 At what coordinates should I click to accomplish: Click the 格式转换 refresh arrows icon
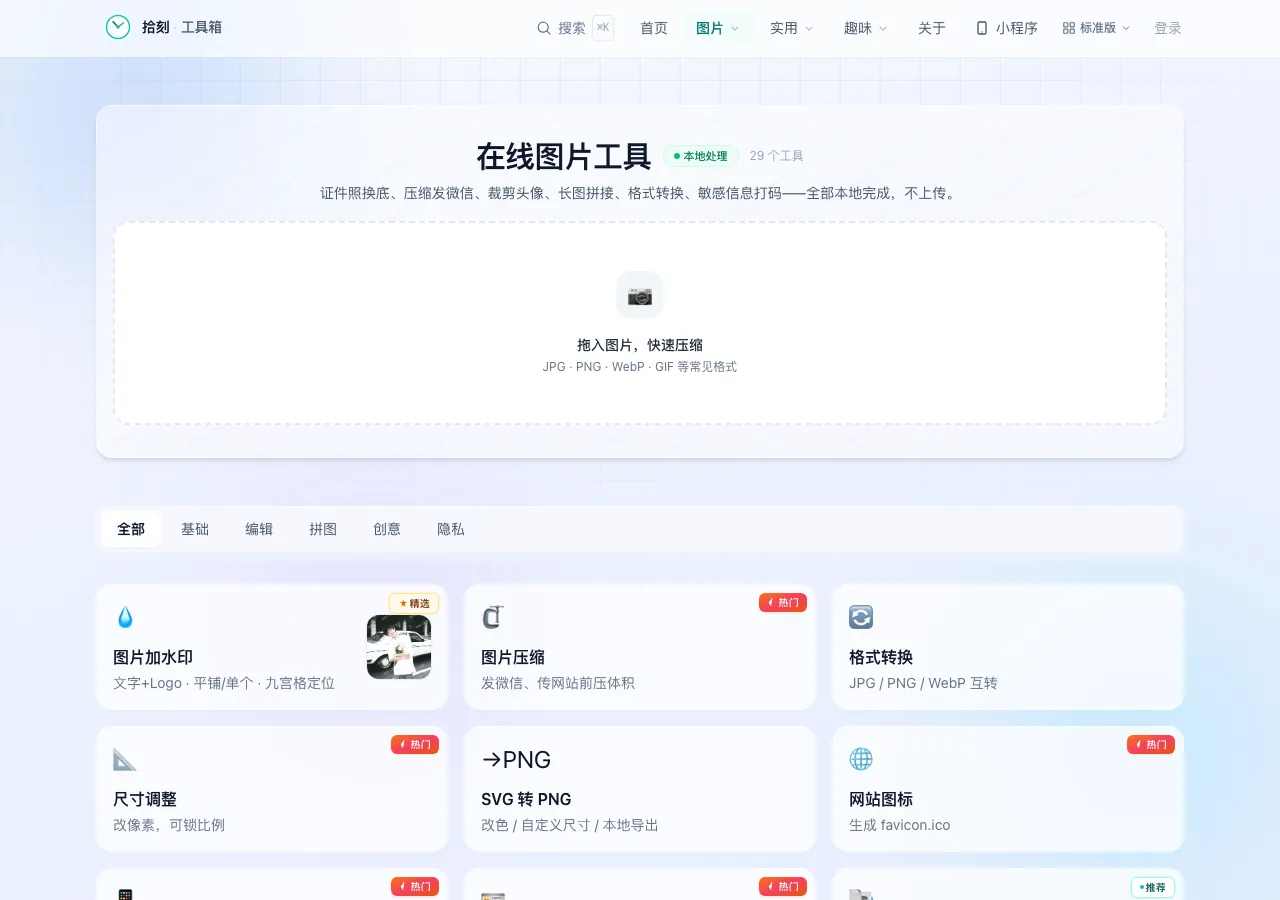(x=861, y=617)
